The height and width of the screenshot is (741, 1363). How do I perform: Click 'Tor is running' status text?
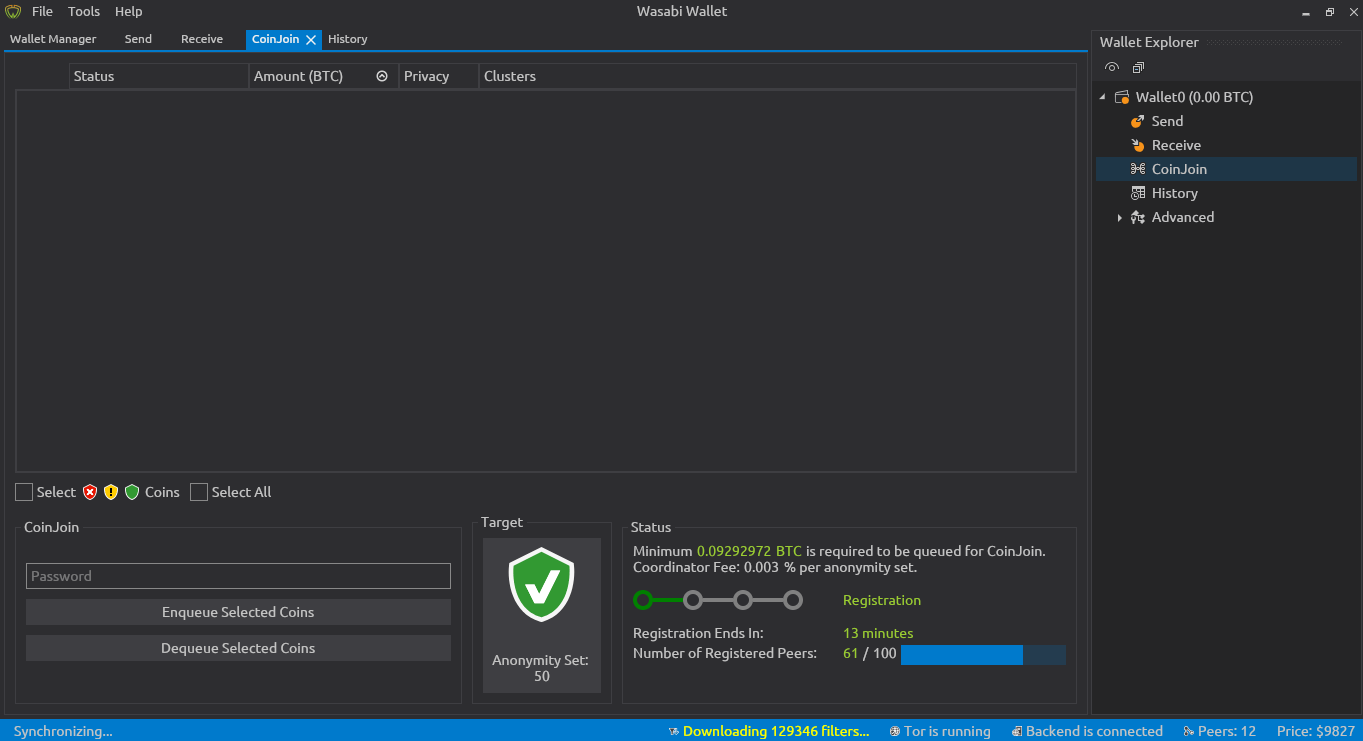tap(947, 731)
